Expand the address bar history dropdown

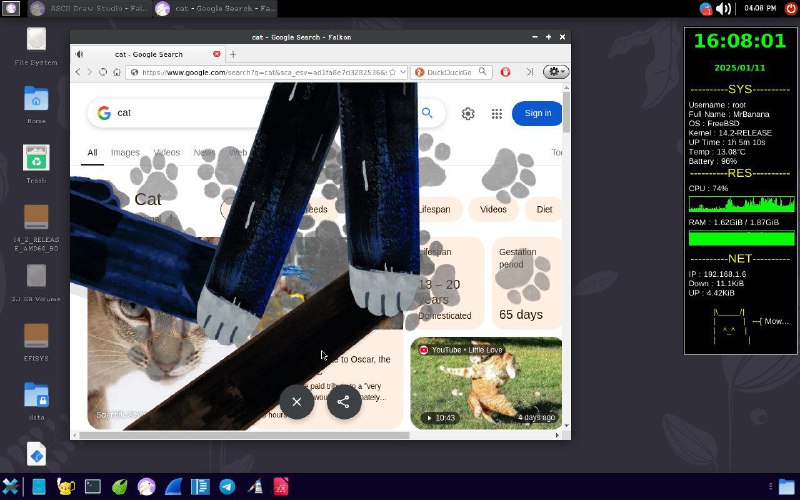pos(403,72)
